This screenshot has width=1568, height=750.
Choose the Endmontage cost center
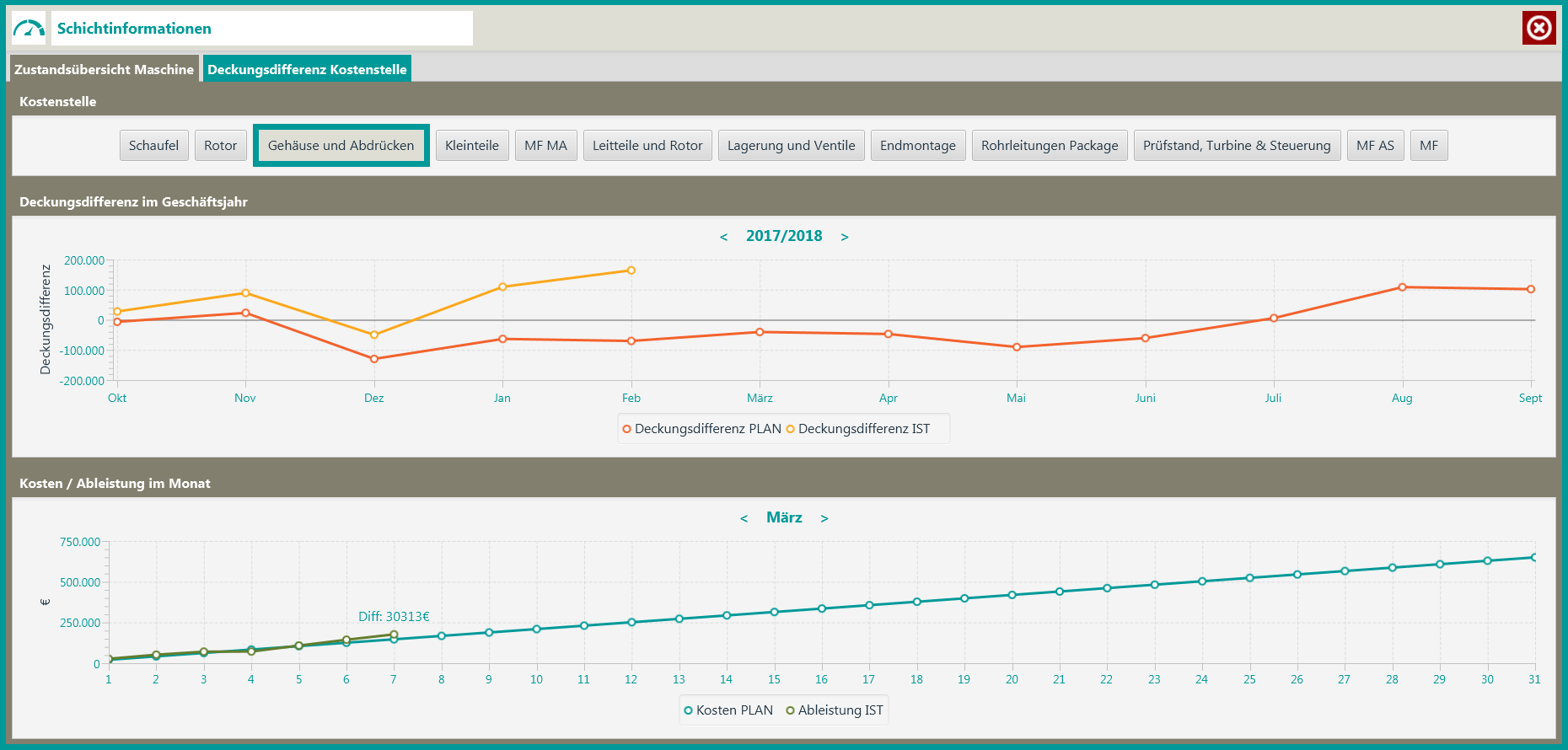917,146
